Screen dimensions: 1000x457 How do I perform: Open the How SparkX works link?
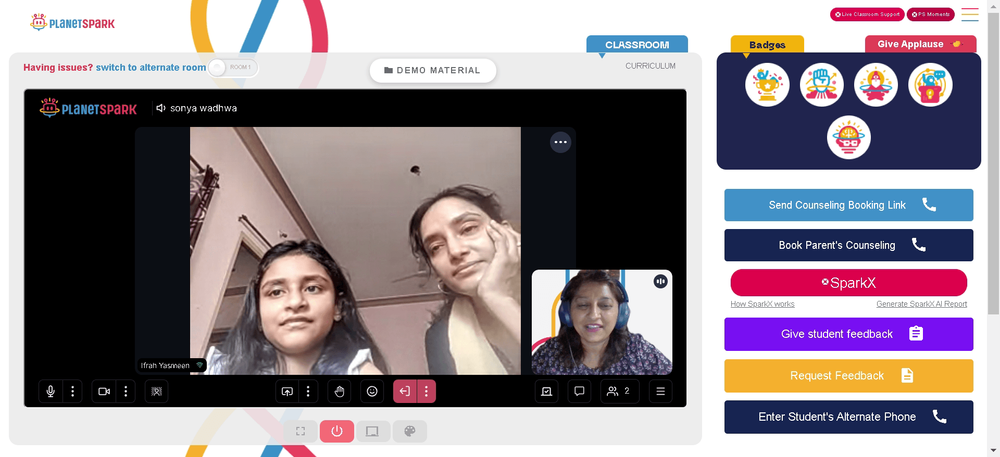762,304
